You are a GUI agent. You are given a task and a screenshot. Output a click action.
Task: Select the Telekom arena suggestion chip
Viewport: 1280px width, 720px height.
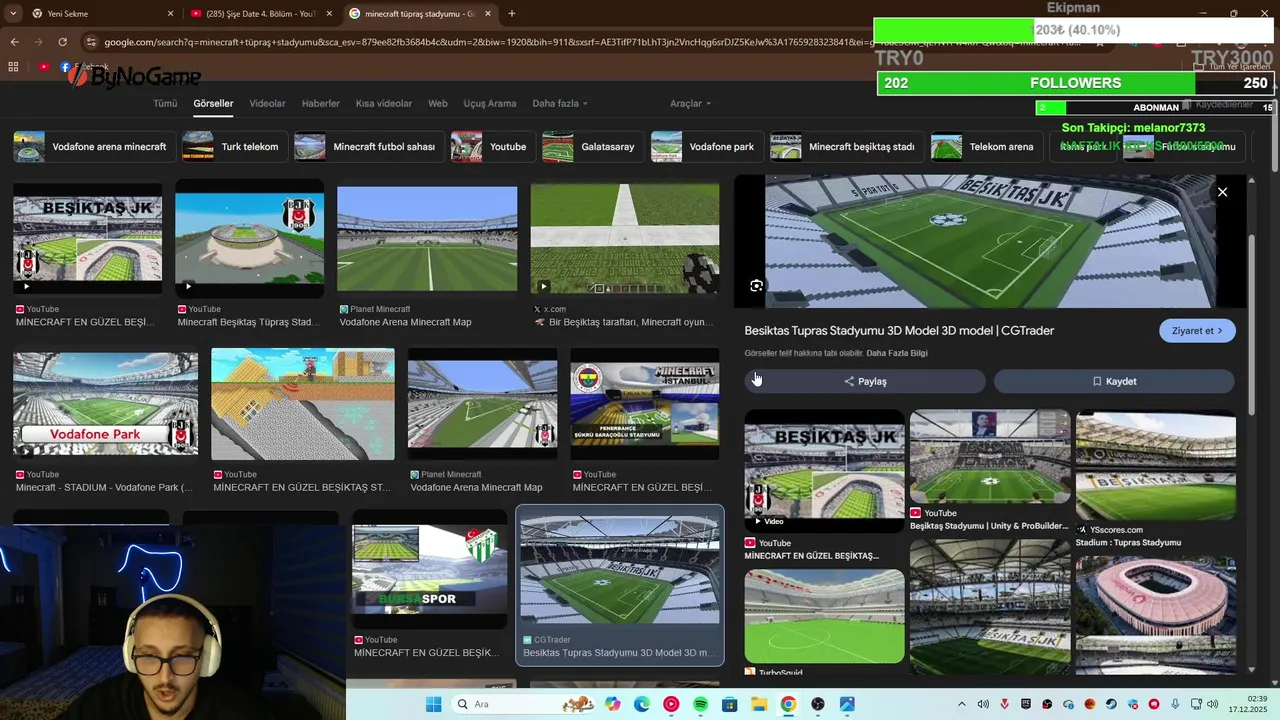(987, 147)
